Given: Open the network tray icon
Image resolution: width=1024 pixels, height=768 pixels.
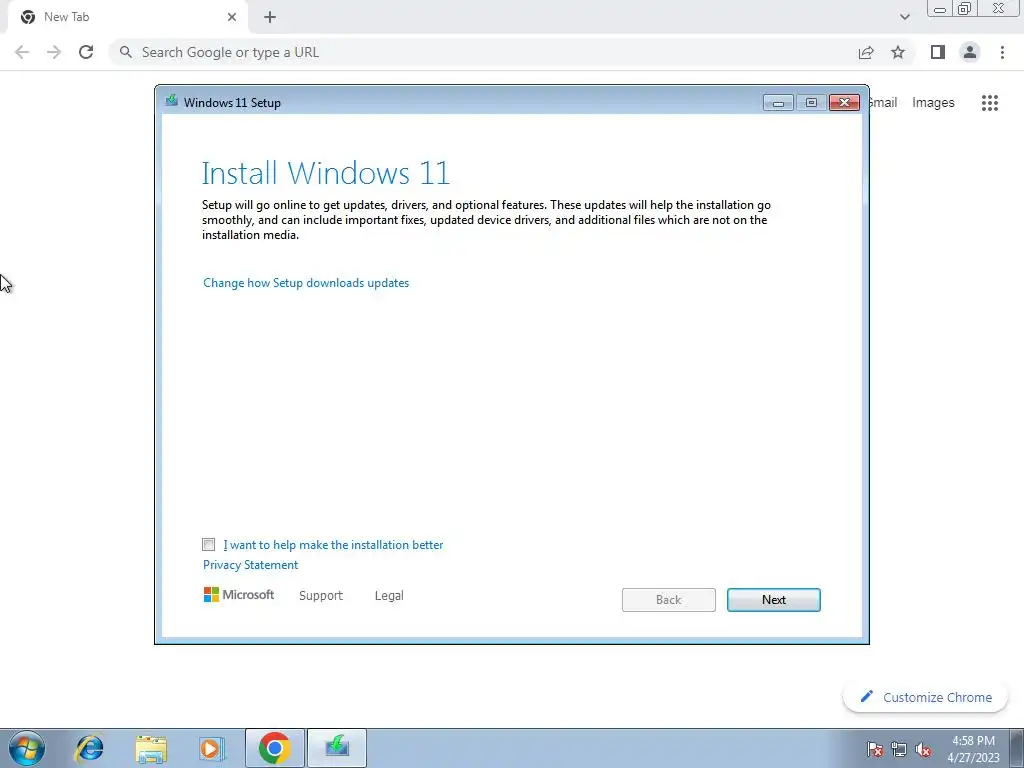Looking at the screenshot, I should point(899,749).
